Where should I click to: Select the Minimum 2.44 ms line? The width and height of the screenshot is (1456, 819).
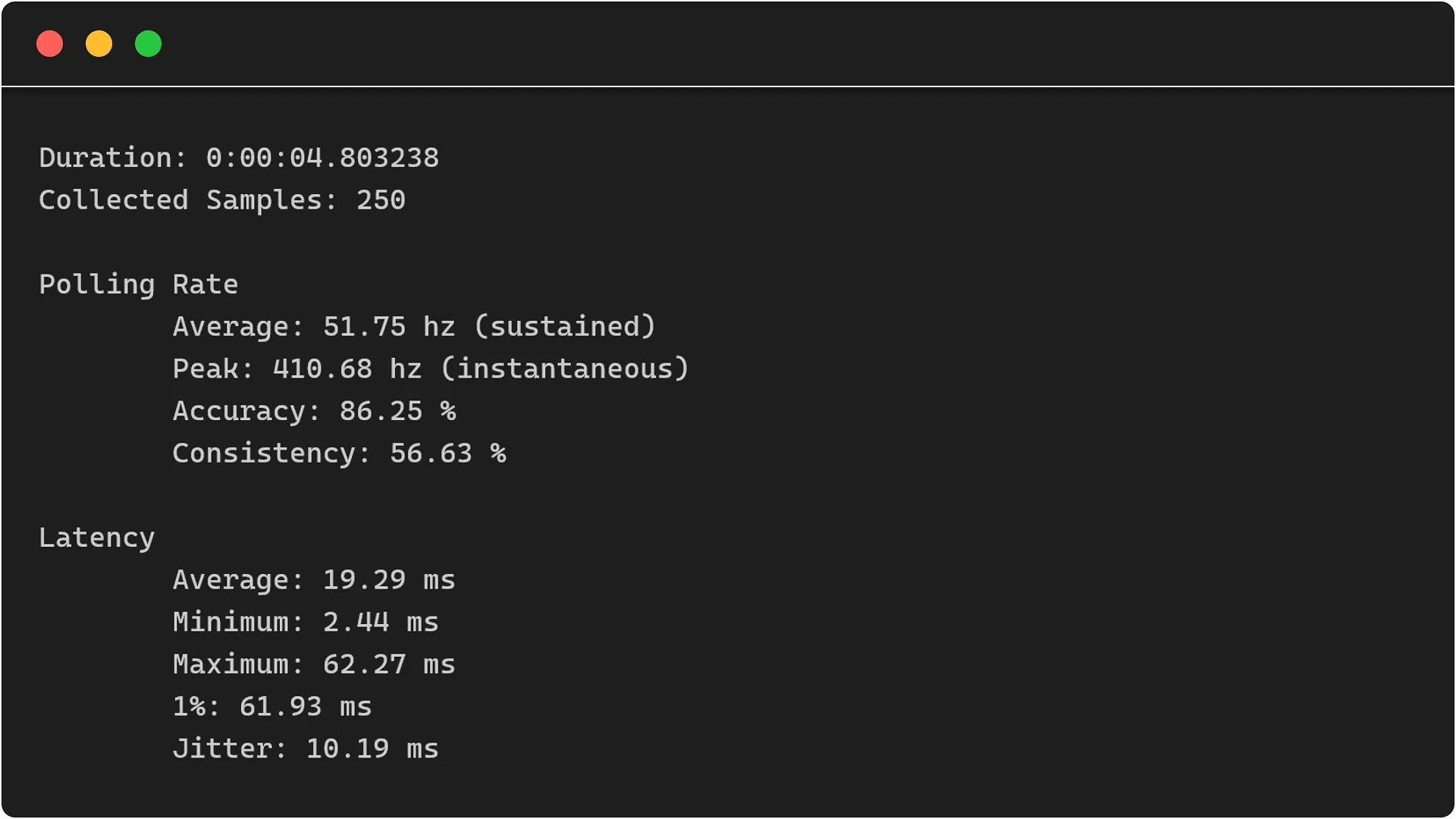point(306,623)
